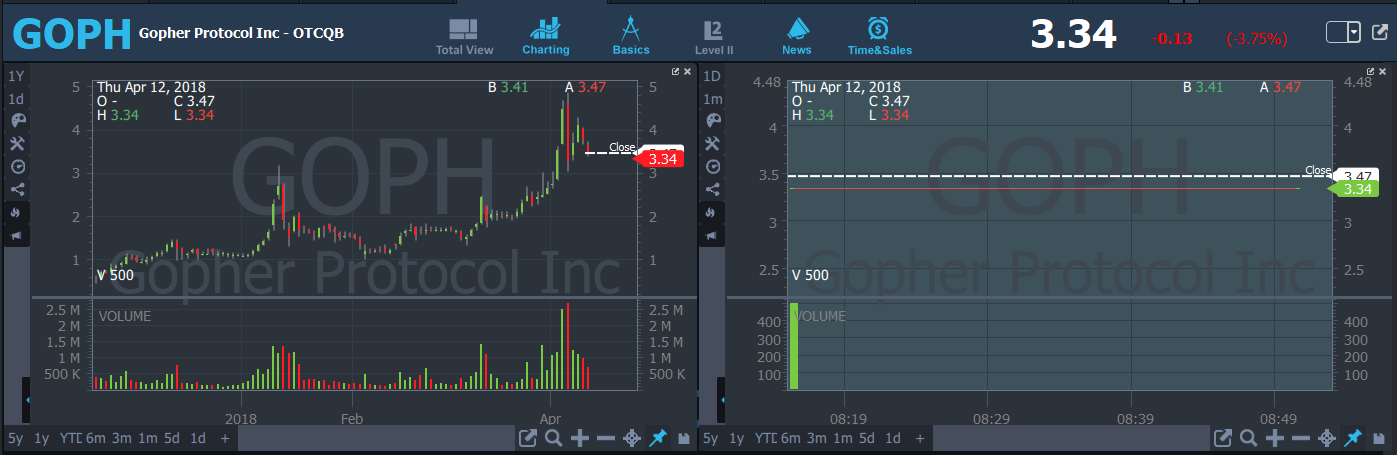The width and height of the screenshot is (1397, 455).
Task: Select 1m range on right chart
Action: point(842,438)
